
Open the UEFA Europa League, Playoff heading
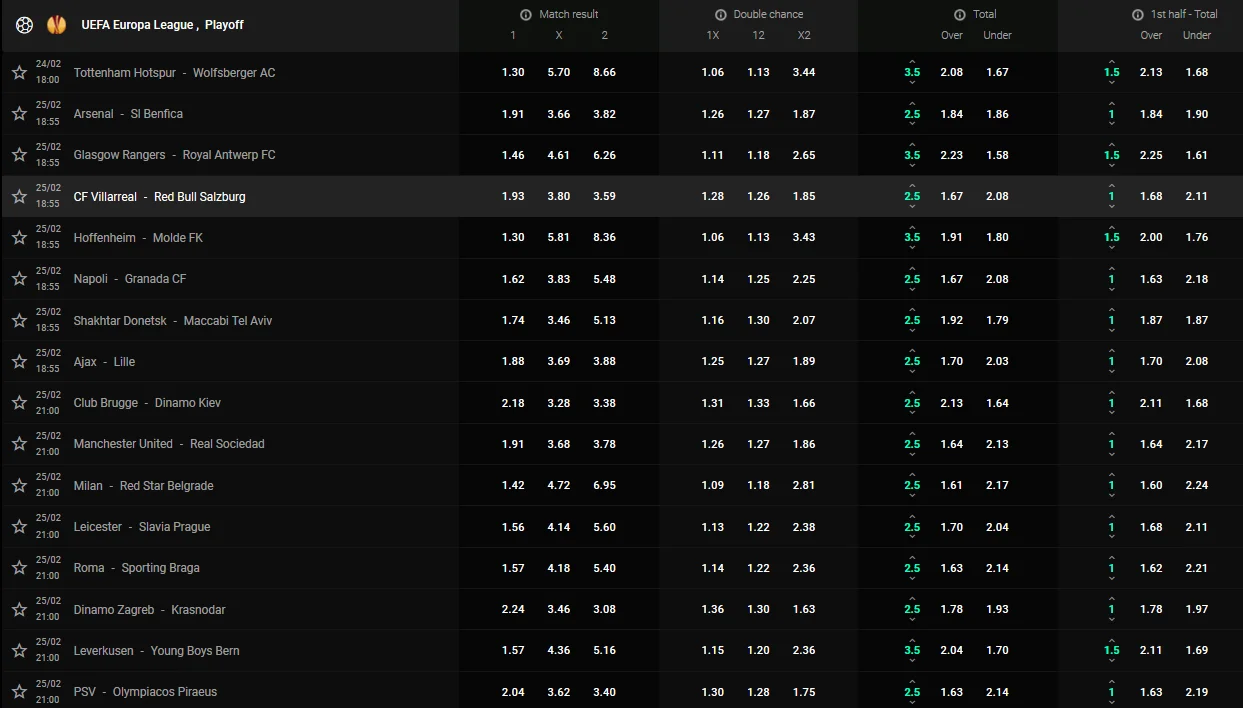click(162, 25)
